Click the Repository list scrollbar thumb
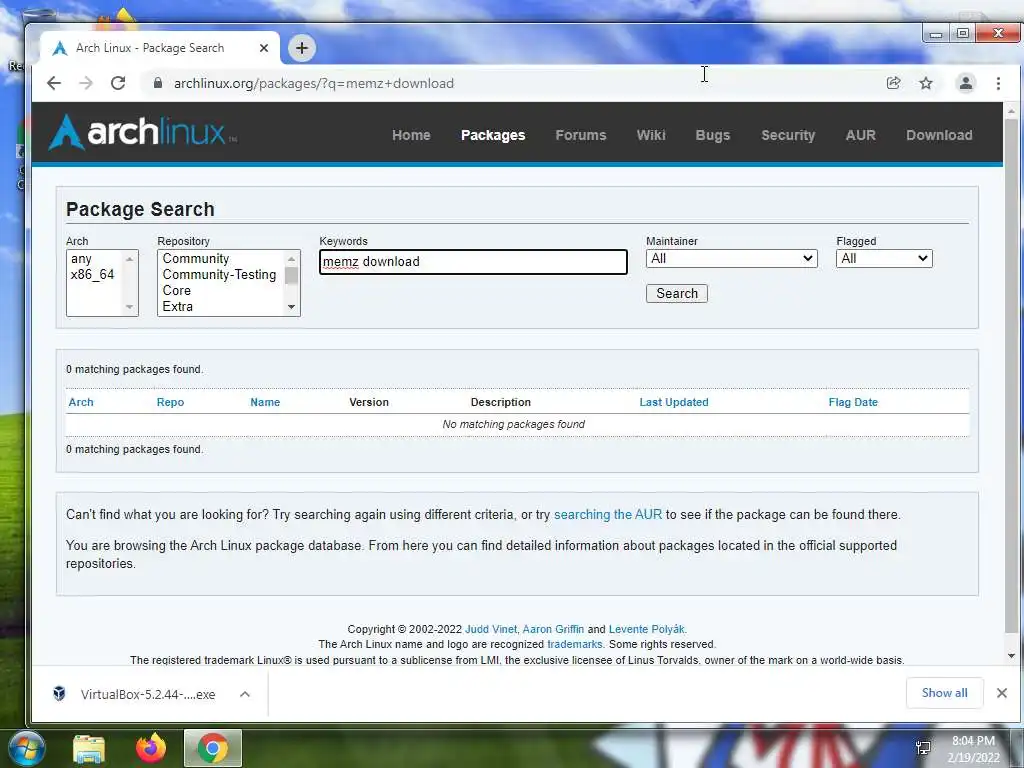1024x768 pixels. click(x=291, y=276)
